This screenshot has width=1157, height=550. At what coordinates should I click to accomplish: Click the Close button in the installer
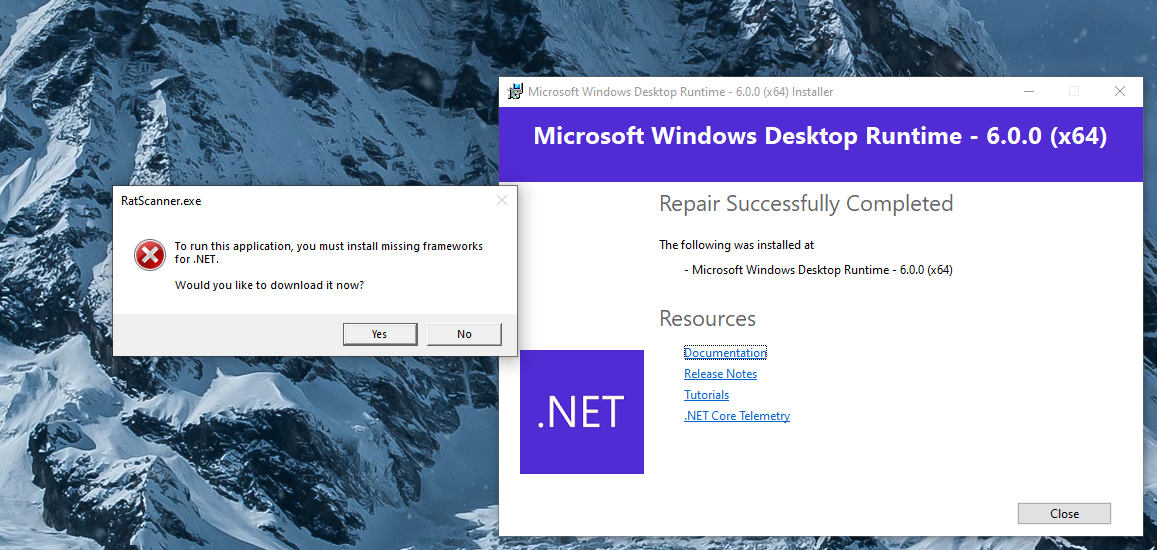(1064, 514)
